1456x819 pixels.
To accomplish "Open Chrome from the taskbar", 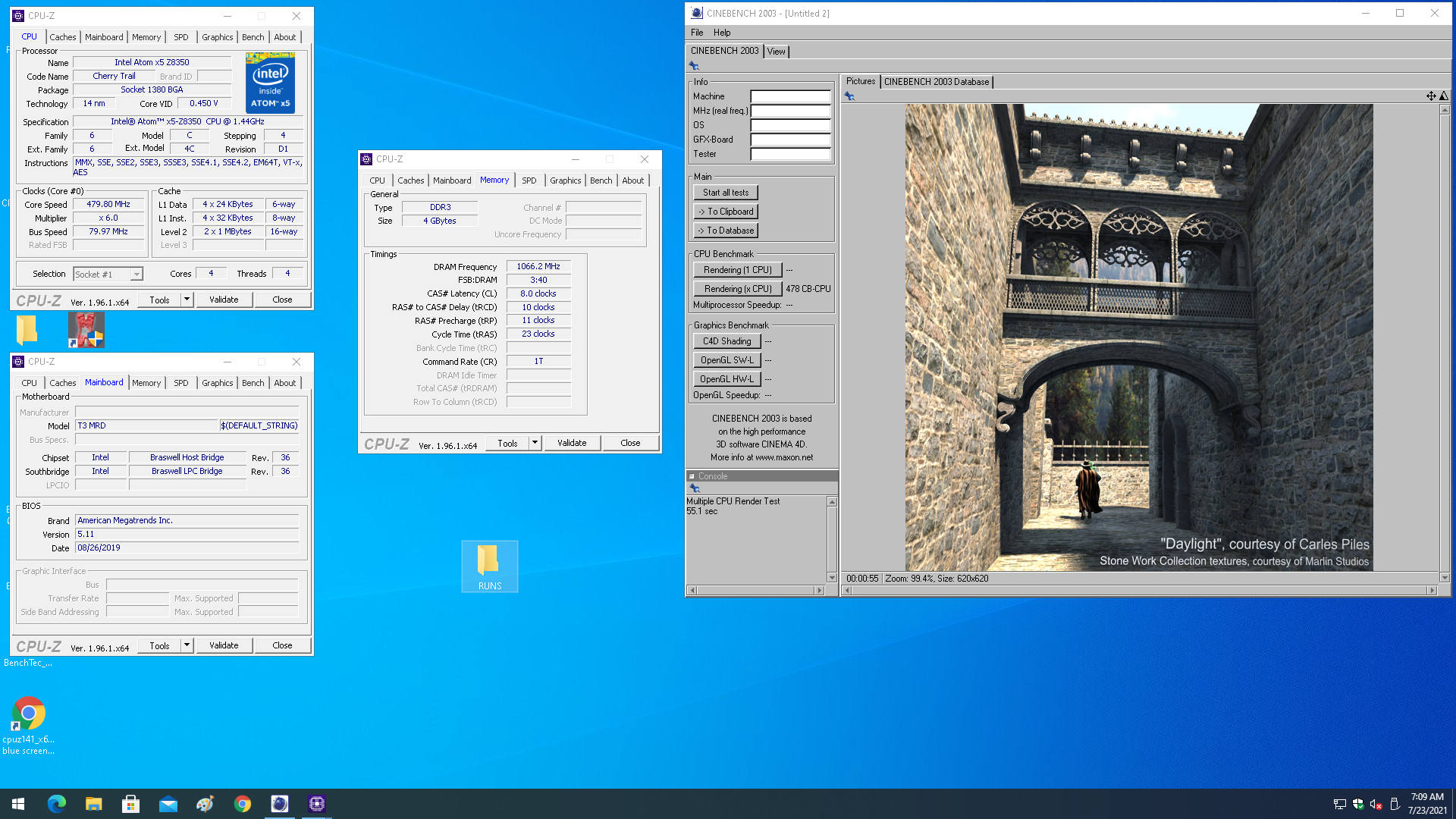I will coord(243,804).
